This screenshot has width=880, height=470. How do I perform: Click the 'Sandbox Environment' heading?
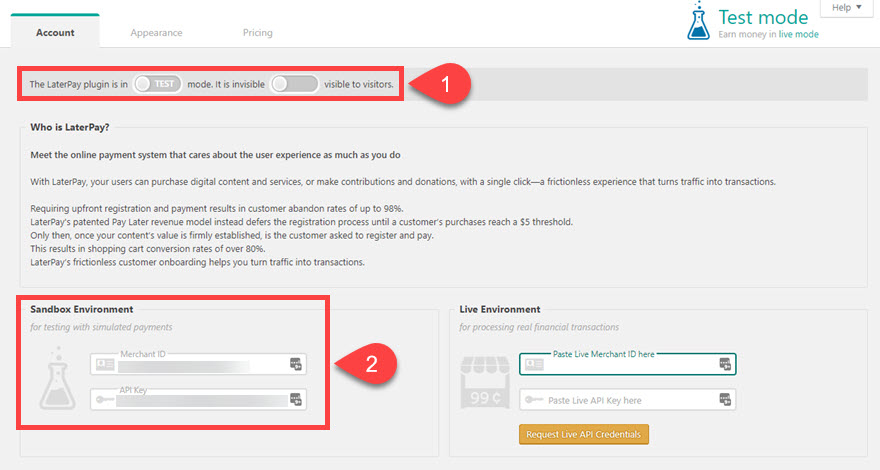tap(81, 309)
